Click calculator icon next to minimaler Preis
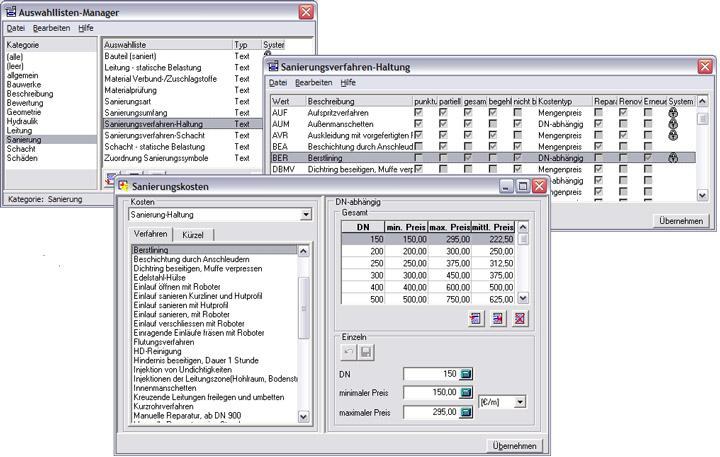 pyautogui.click(x=464, y=393)
